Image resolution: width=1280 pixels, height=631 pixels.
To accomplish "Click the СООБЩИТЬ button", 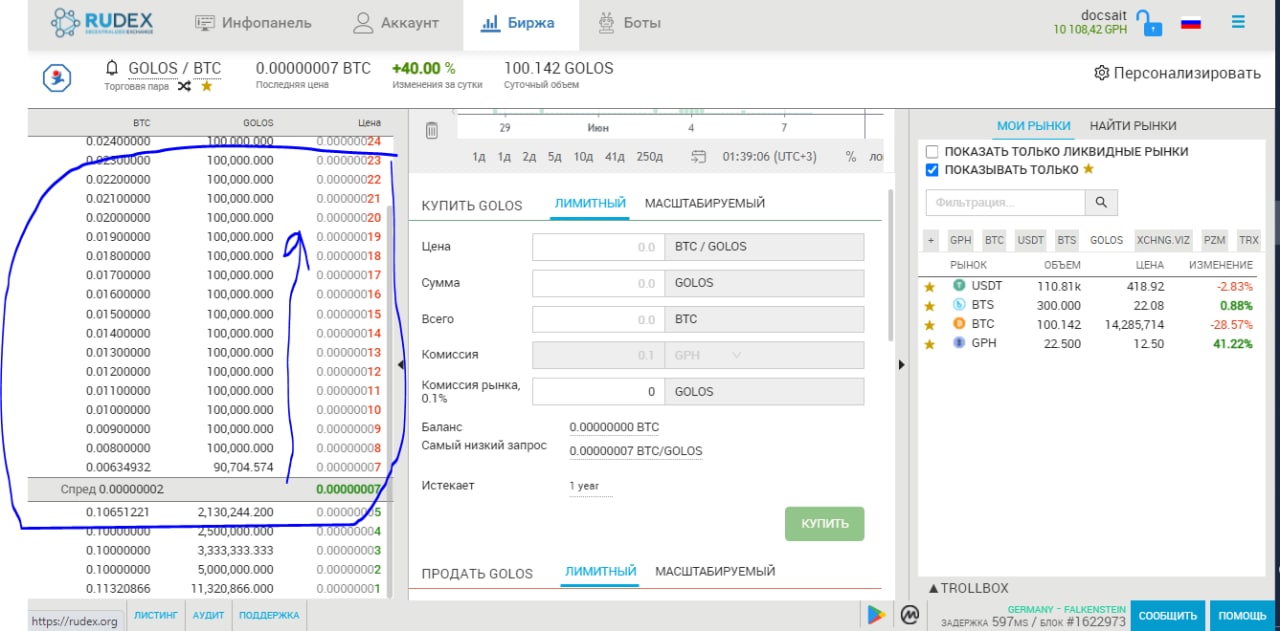I will (1168, 616).
